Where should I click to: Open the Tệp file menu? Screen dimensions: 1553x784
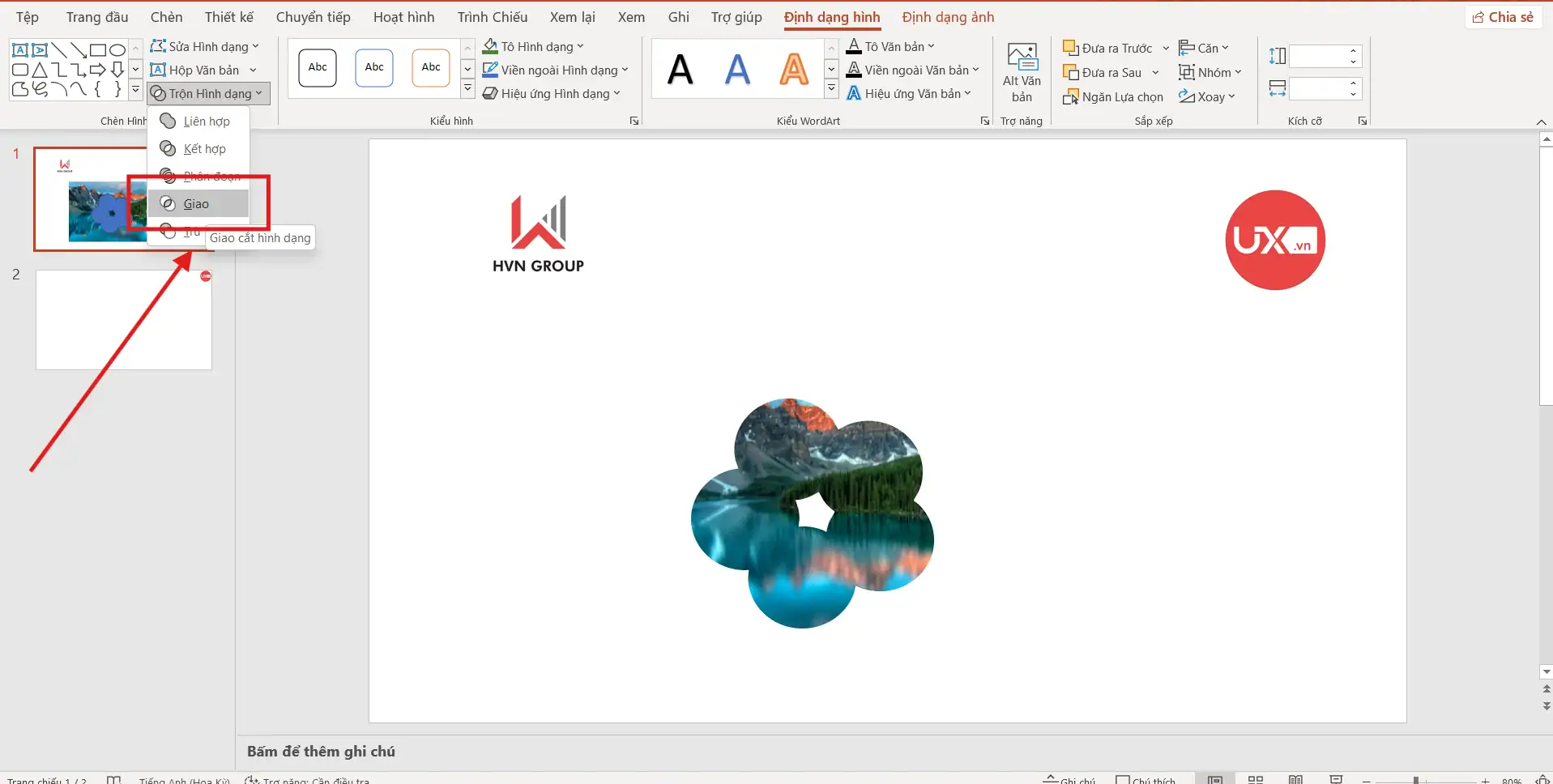click(x=28, y=17)
